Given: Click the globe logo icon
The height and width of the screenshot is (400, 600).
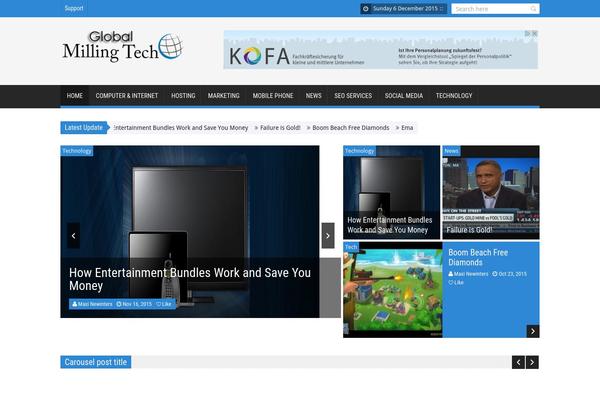Looking at the screenshot, I should tap(170, 46).
